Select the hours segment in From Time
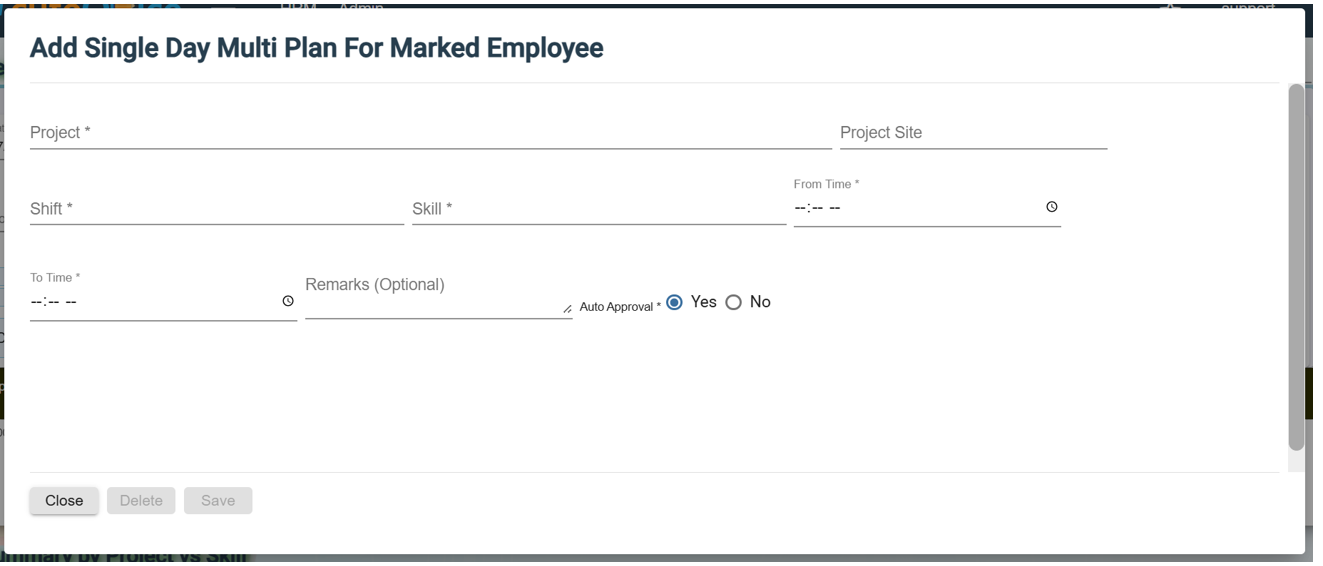 point(800,208)
